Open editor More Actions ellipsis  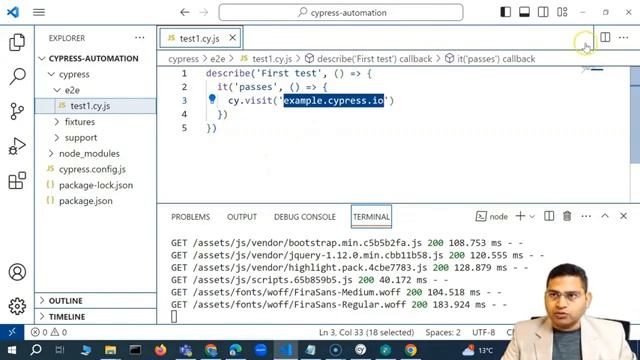623,38
